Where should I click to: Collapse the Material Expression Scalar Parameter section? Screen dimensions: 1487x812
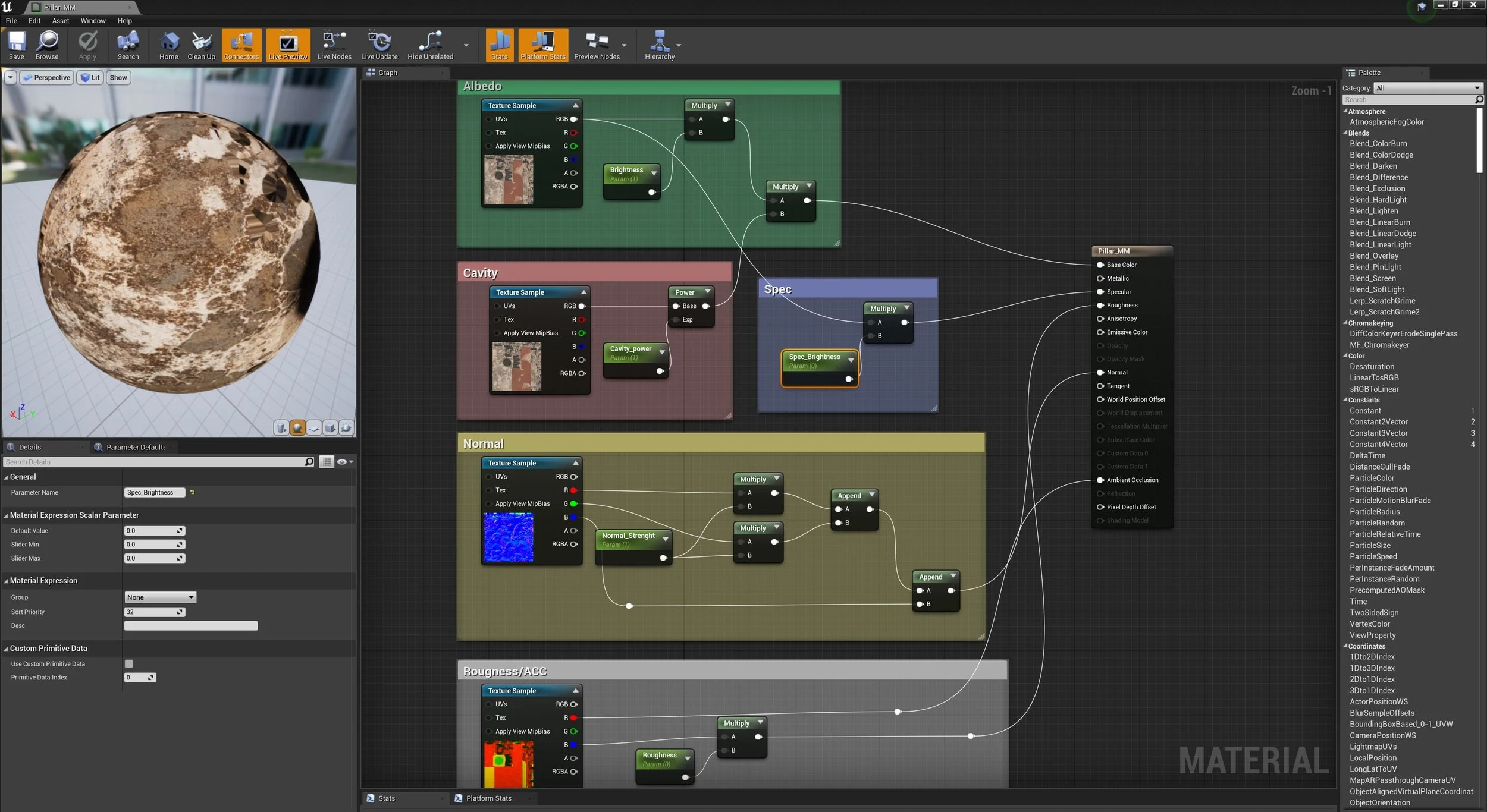point(6,515)
